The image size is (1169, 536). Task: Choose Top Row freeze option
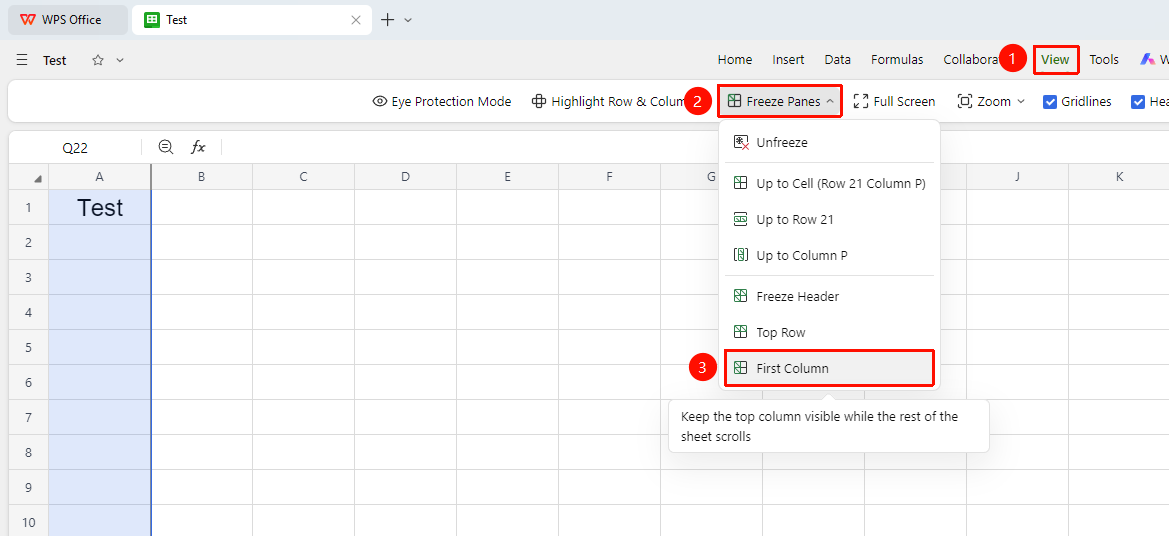[x=829, y=332]
